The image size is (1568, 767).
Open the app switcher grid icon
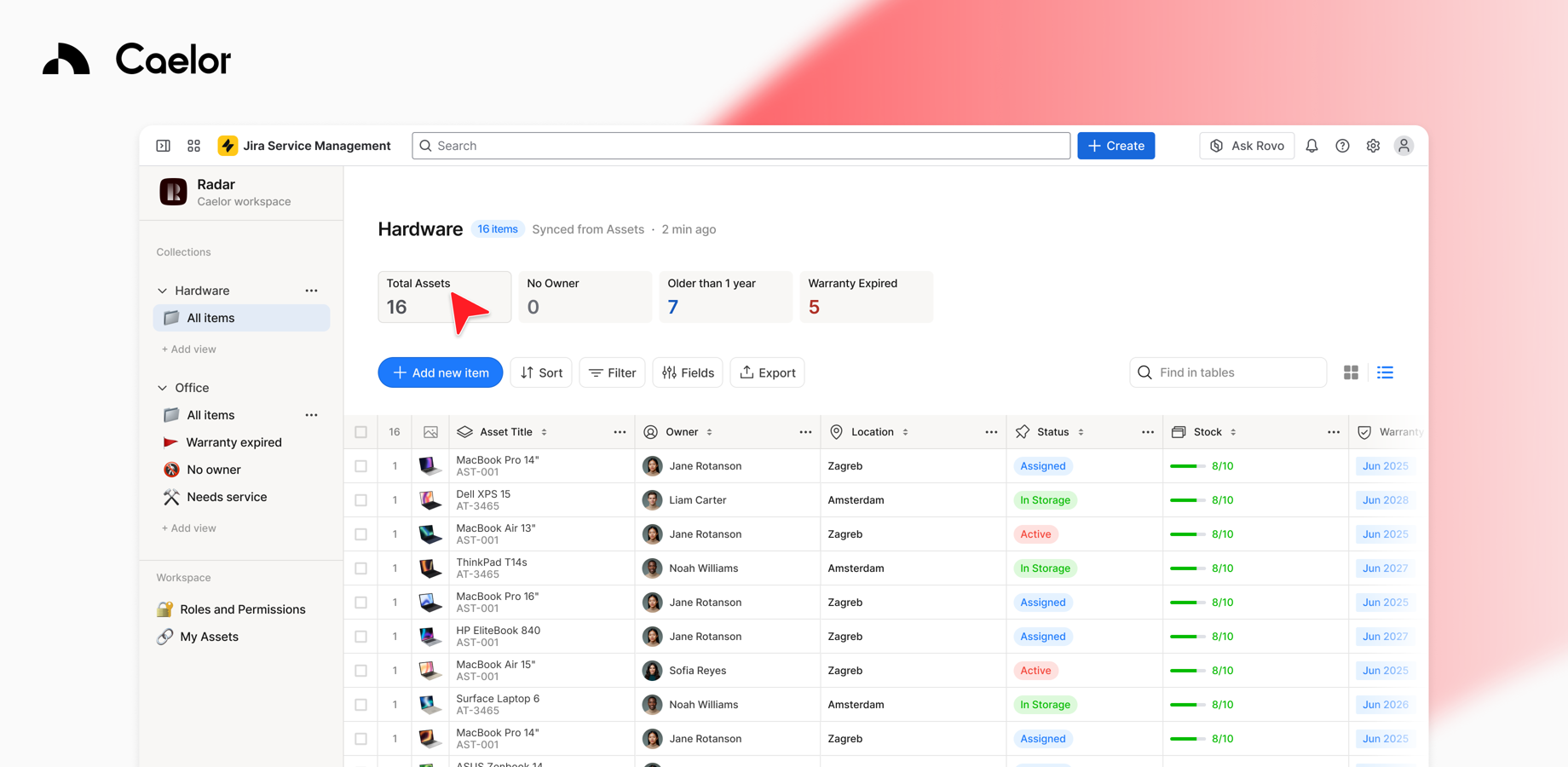[x=193, y=146]
